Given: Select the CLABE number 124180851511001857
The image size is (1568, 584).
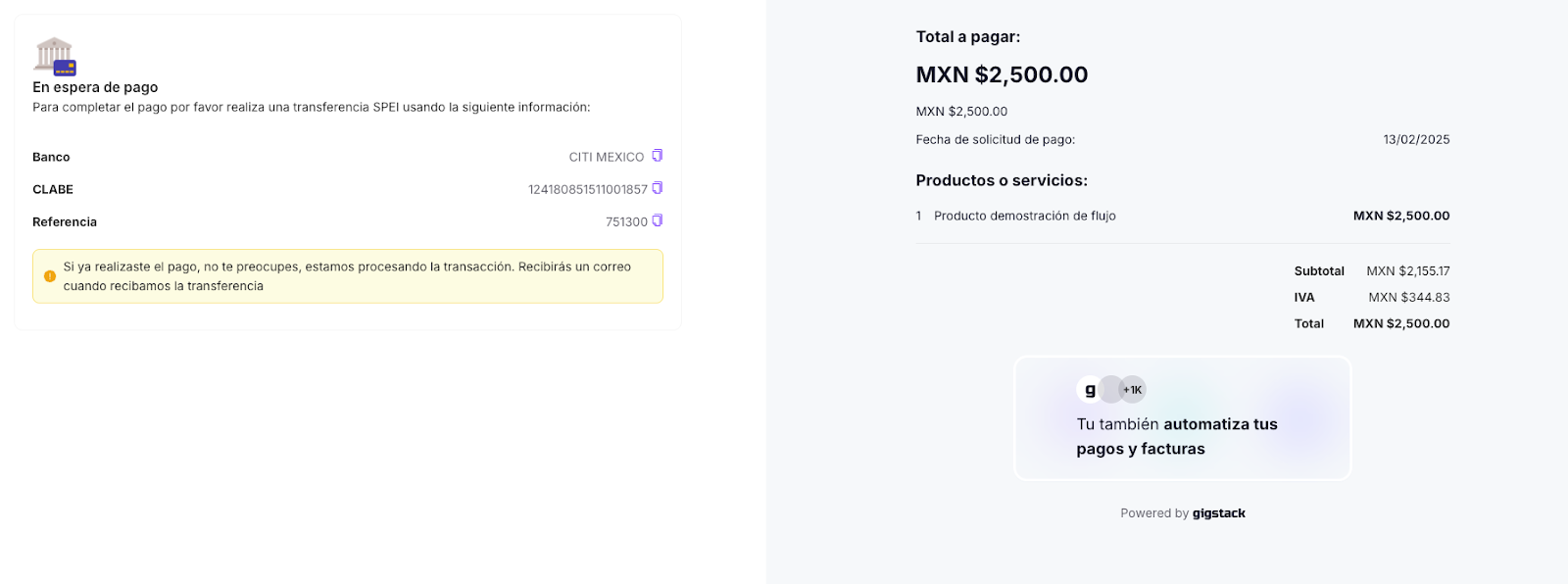Looking at the screenshot, I should [x=588, y=189].
